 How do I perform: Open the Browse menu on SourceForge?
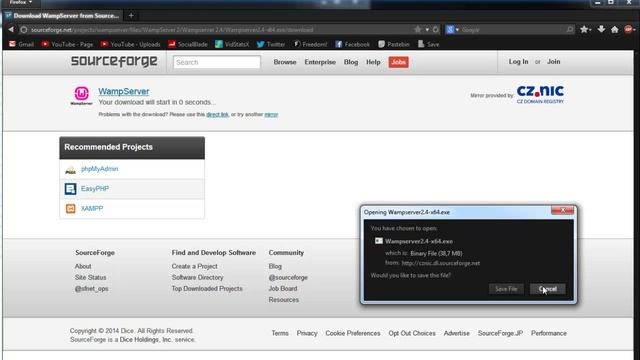click(x=285, y=62)
